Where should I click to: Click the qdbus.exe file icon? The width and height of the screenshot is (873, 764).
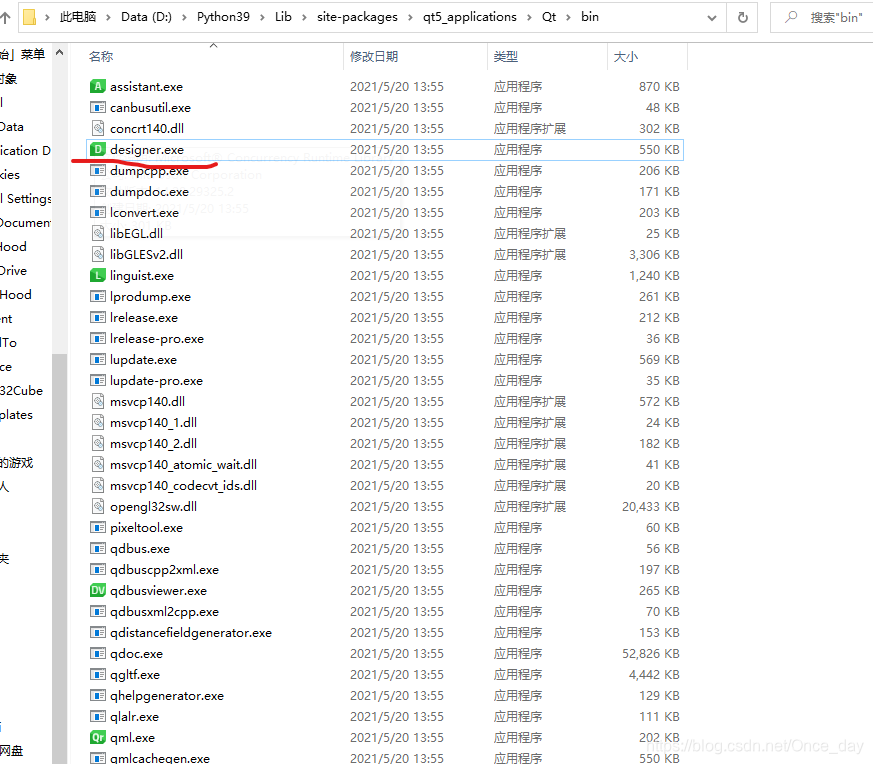click(97, 548)
